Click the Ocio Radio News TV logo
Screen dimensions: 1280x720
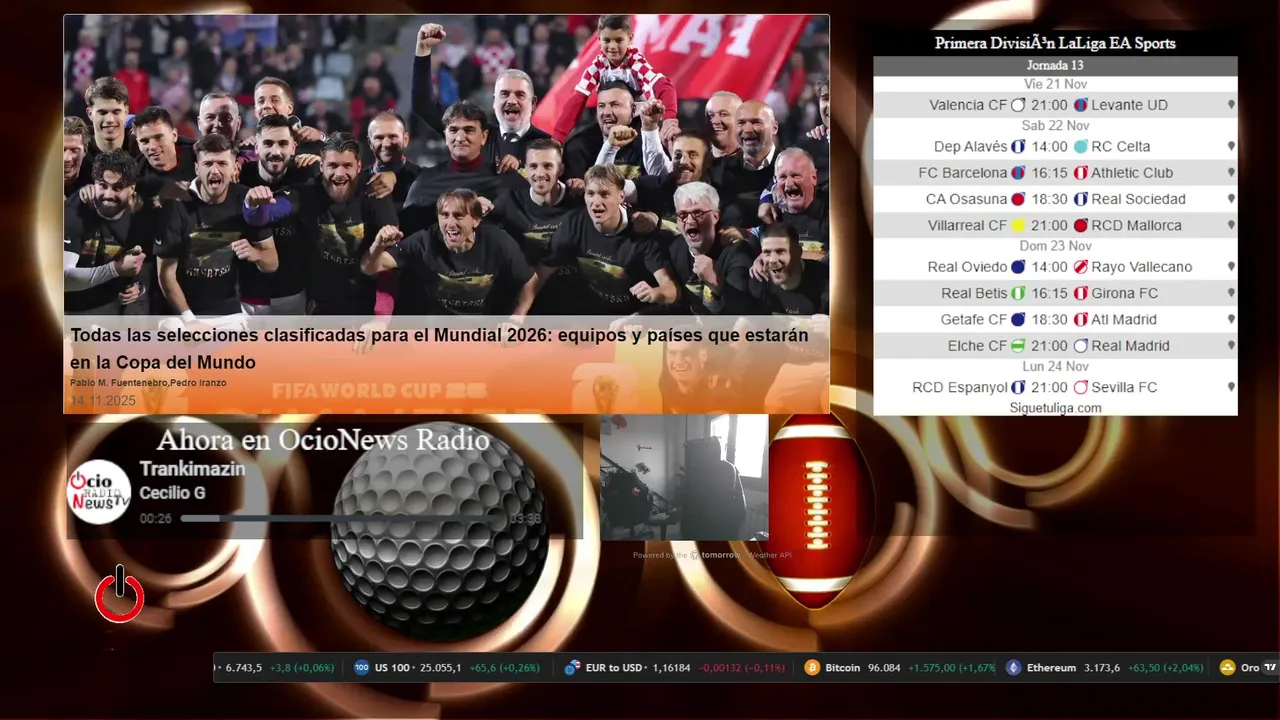tap(99, 492)
